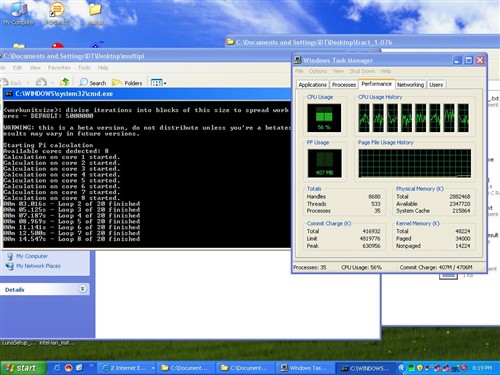The height and width of the screenshot is (375, 500).
Task: Click Commit Charge Peak 630956
Action: click(x=371, y=246)
